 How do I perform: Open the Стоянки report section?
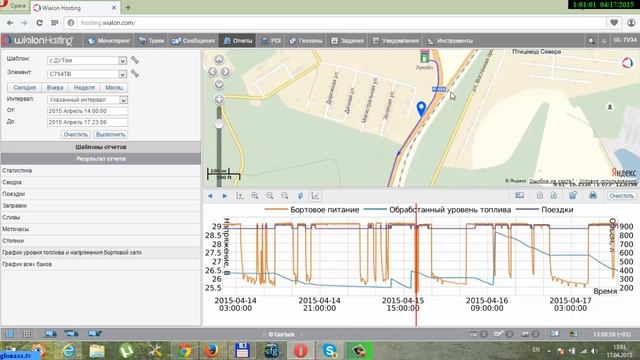click(x=100, y=241)
